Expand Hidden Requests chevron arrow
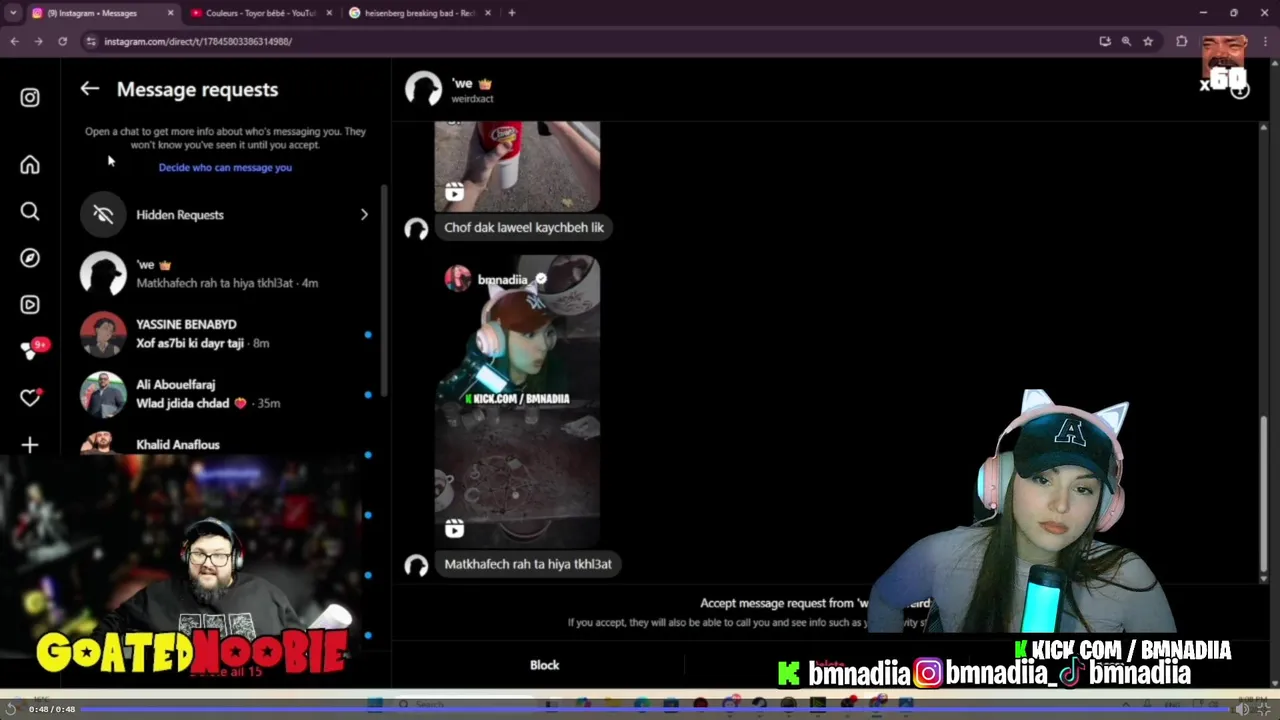This screenshot has height=720, width=1280. (x=364, y=215)
